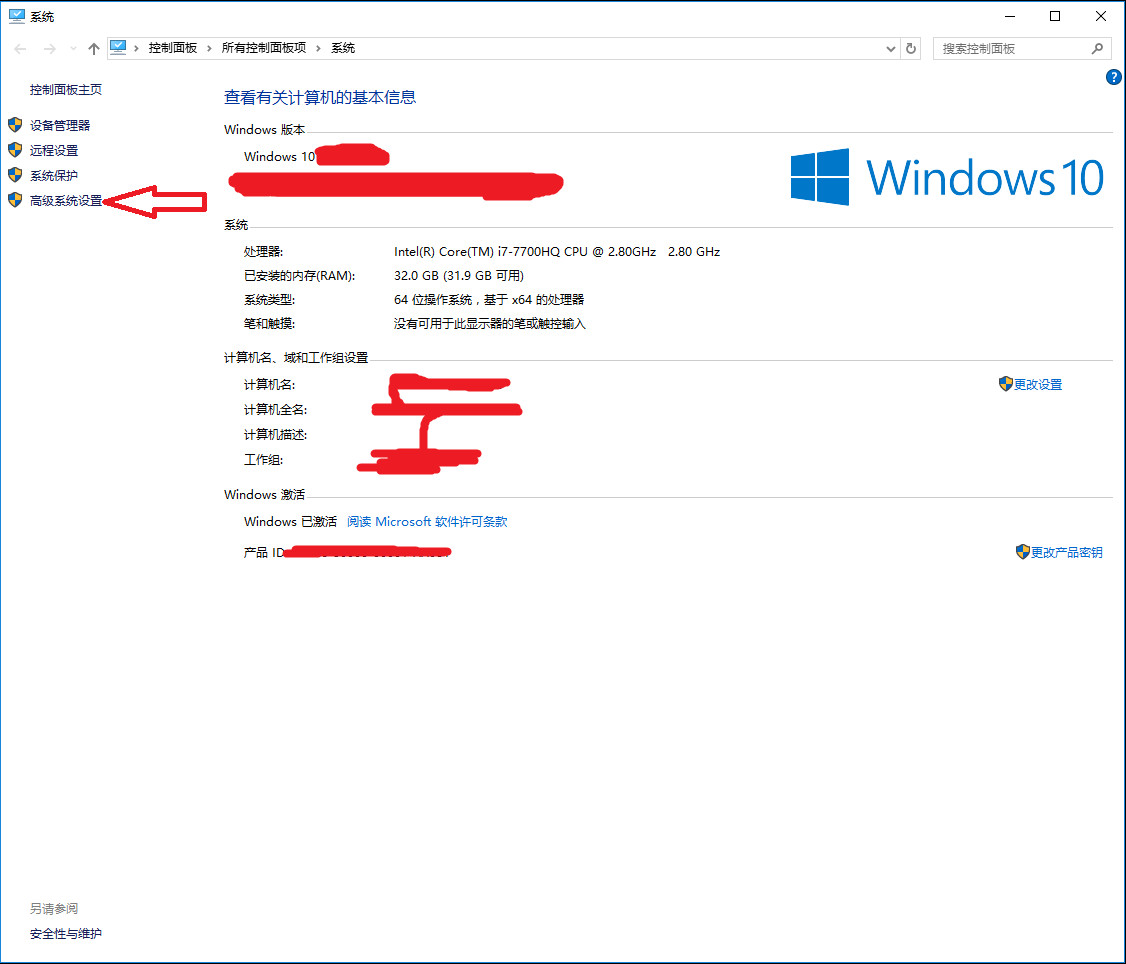Click the 查看有关计算机的基本信息 heading
The height and width of the screenshot is (964, 1126).
[320, 98]
